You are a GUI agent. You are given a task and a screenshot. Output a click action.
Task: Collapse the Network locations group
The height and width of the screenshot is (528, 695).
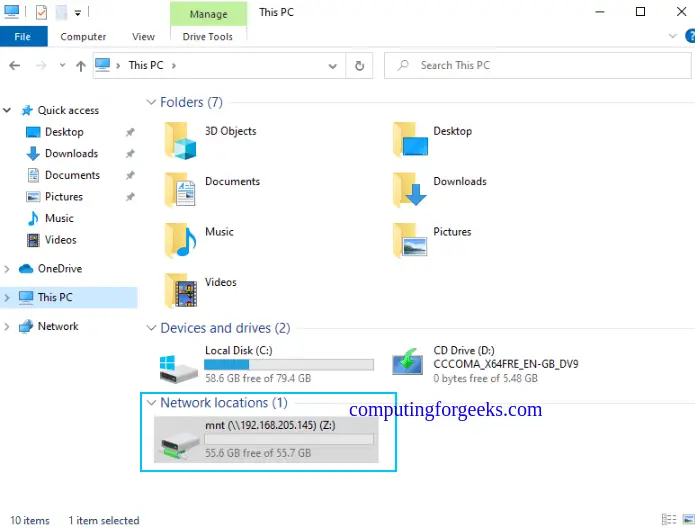point(151,403)
